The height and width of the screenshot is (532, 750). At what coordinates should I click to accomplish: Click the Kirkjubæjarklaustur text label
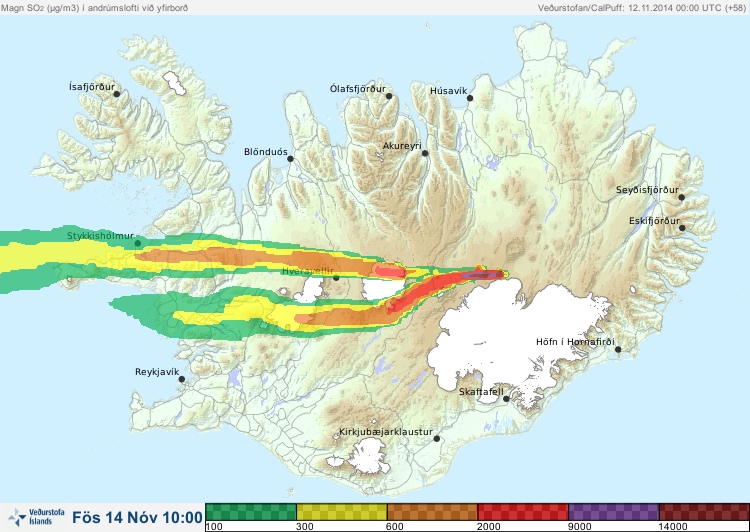[386, 432]
